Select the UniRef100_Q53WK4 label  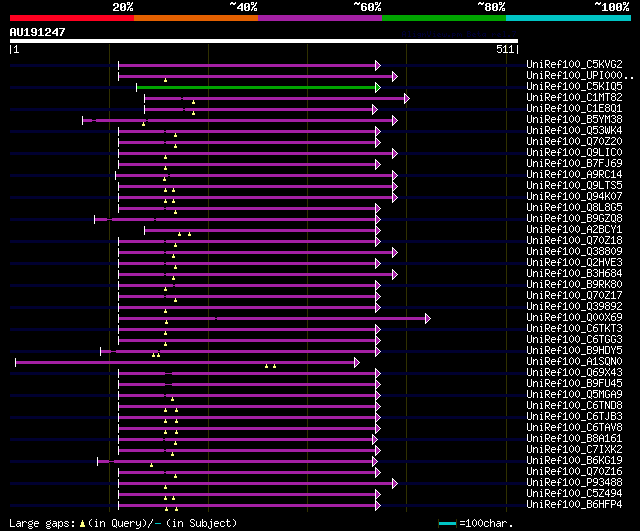(x=574, y=131)
